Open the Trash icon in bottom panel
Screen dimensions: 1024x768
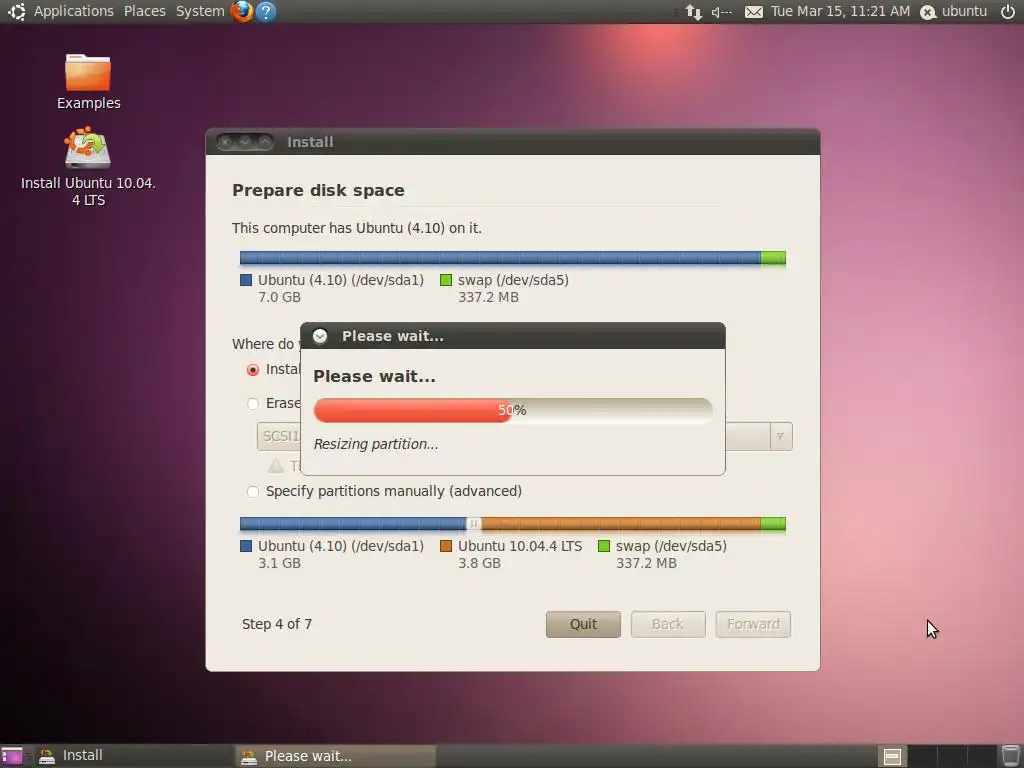(1010, 756)
